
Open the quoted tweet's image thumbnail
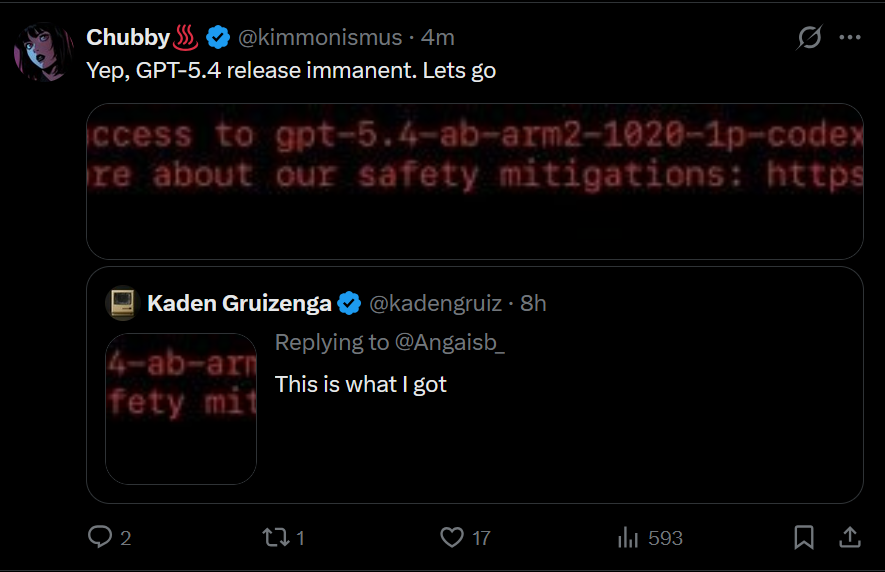tap(181, 408)
